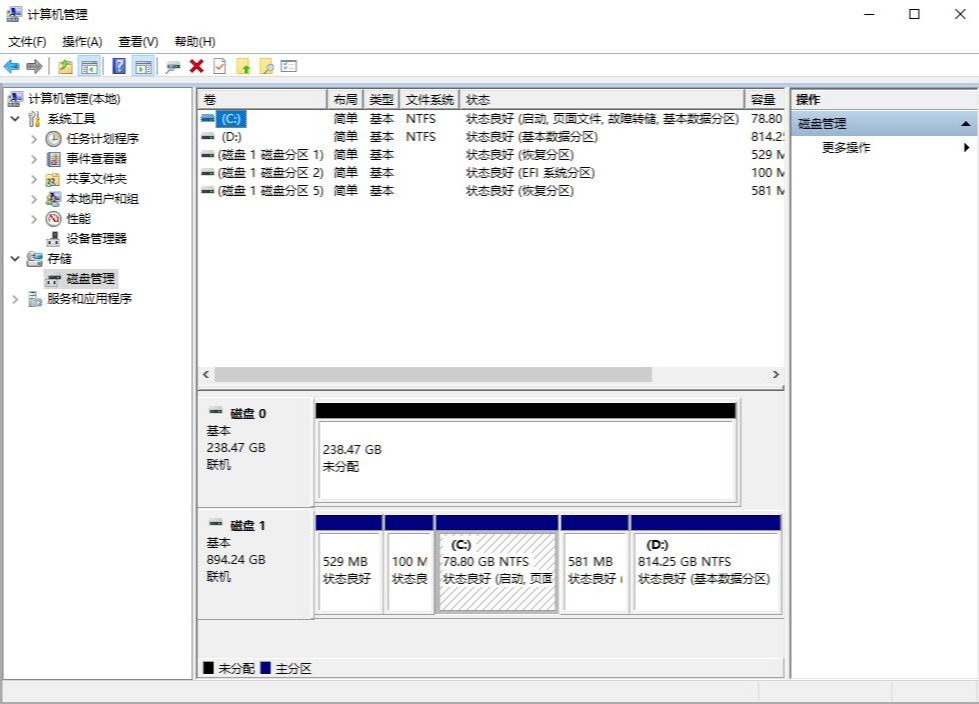
Task: Select Services and Applications (服务和应用程序)
Action: [89, 298]
